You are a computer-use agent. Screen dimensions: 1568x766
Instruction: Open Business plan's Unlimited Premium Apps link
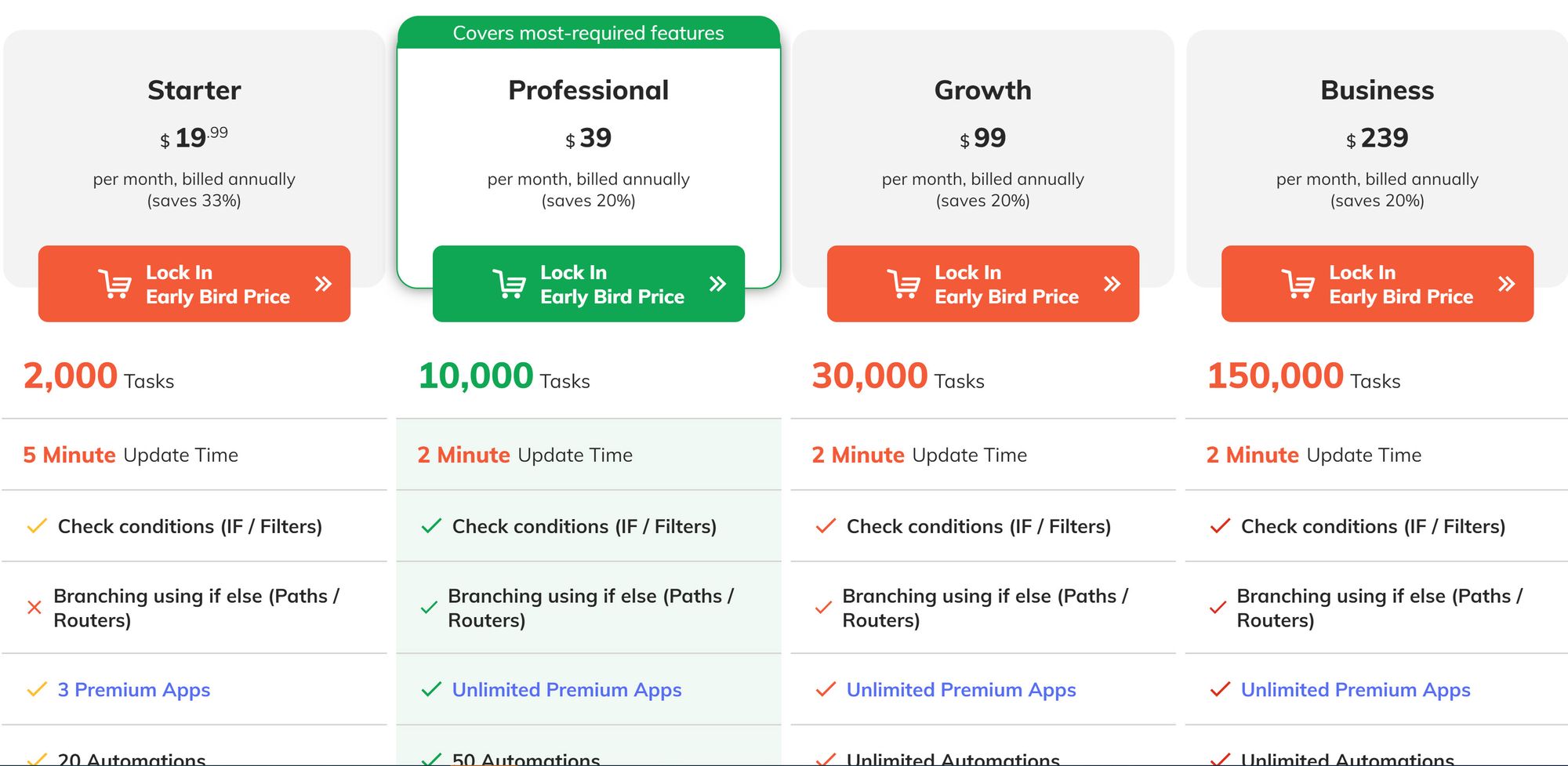[1356, 690]
